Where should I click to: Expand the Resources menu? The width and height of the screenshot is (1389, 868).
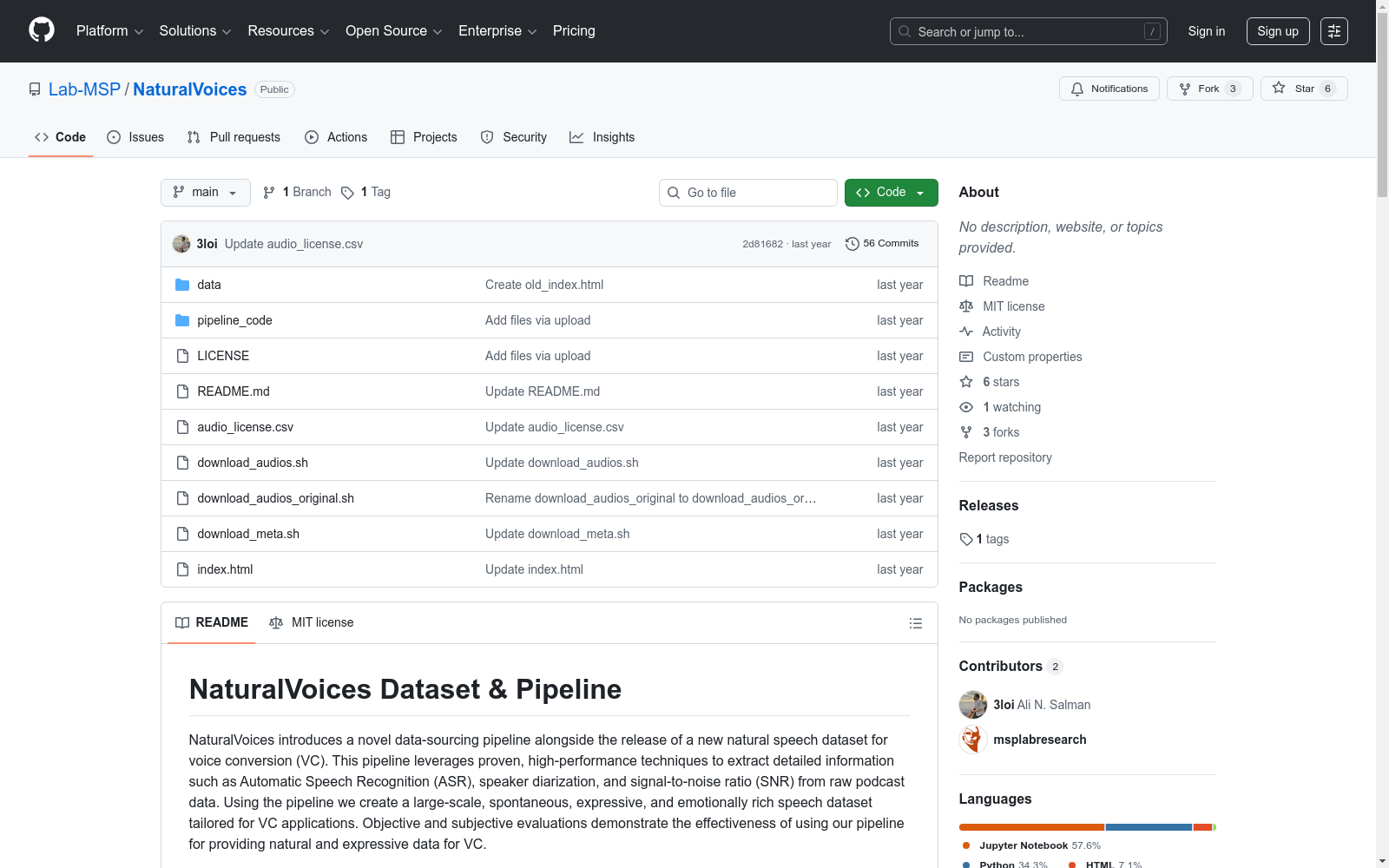pyautogui.click(x=288, y=31)
